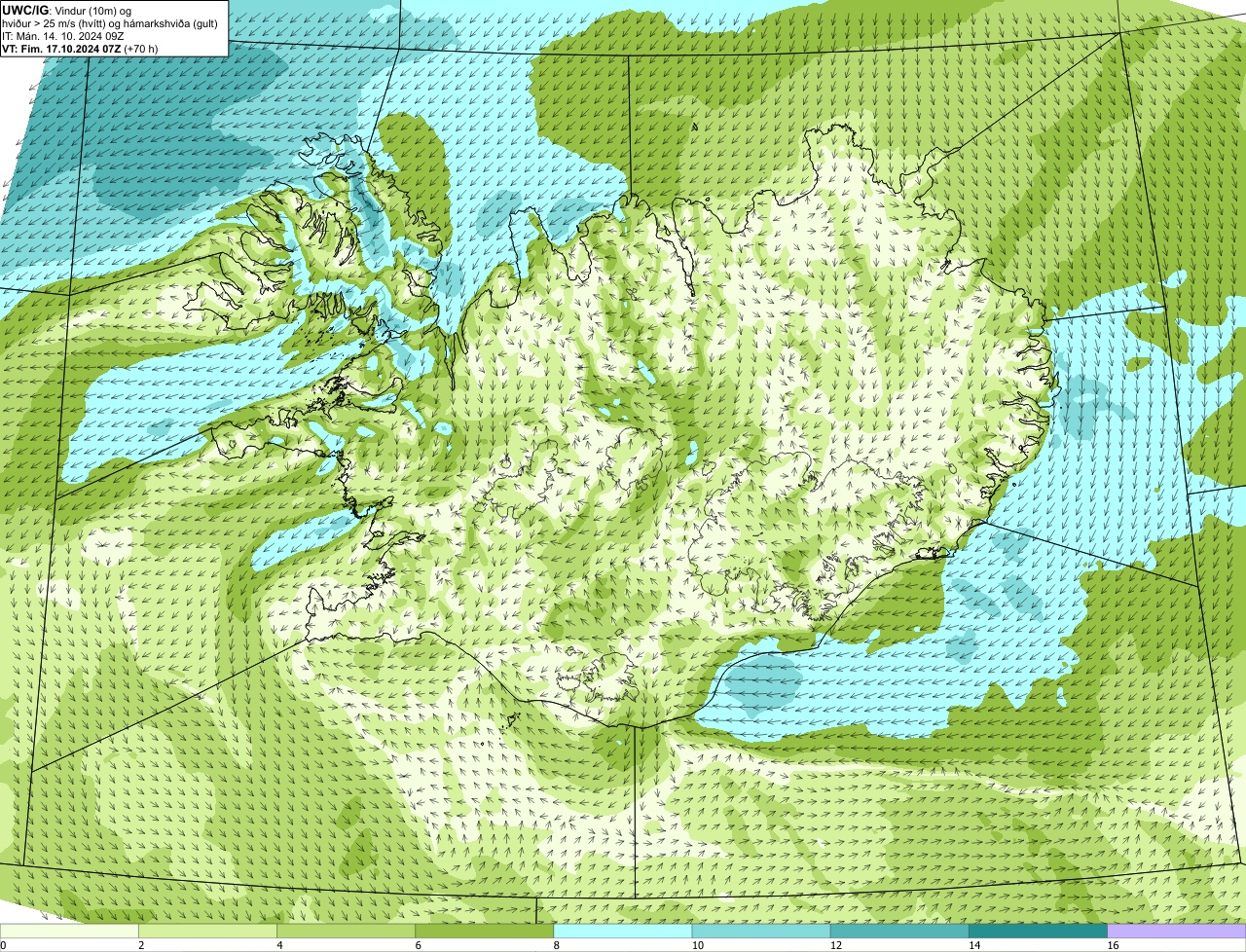Click the legend tick label '8'

(557, 945)
